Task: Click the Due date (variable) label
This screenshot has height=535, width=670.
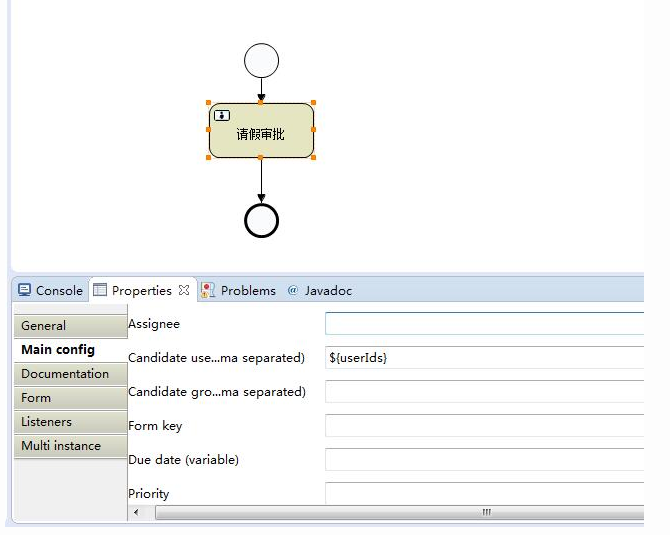Action: pyautogui.click(x=183, y=460)
